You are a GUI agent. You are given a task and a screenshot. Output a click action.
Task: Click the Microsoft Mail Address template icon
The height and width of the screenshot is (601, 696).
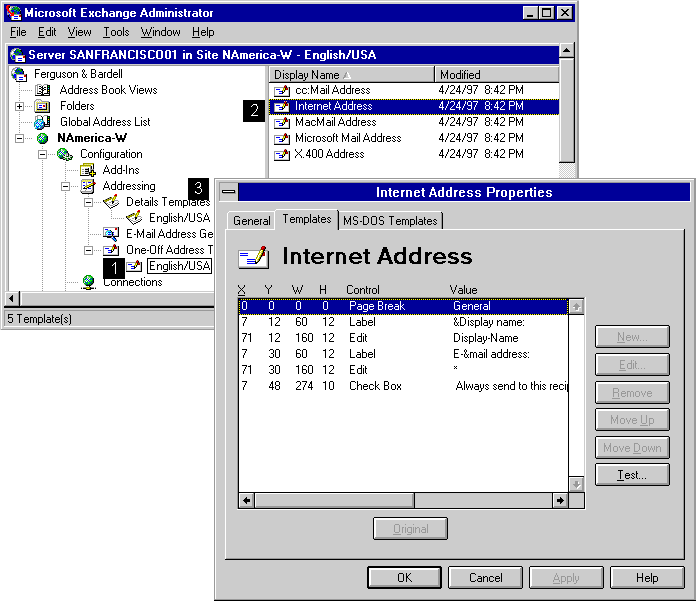click(282, 138)
